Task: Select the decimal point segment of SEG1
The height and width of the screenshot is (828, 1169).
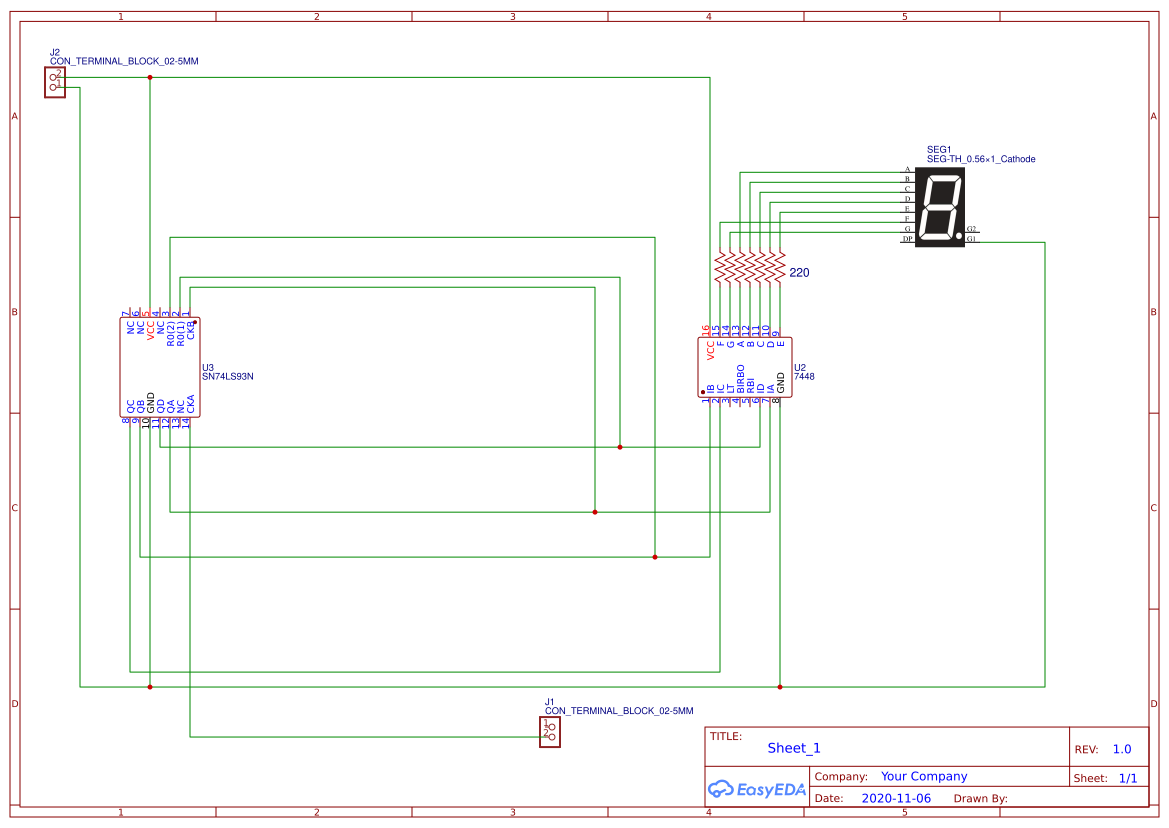Action: (959, 235)
